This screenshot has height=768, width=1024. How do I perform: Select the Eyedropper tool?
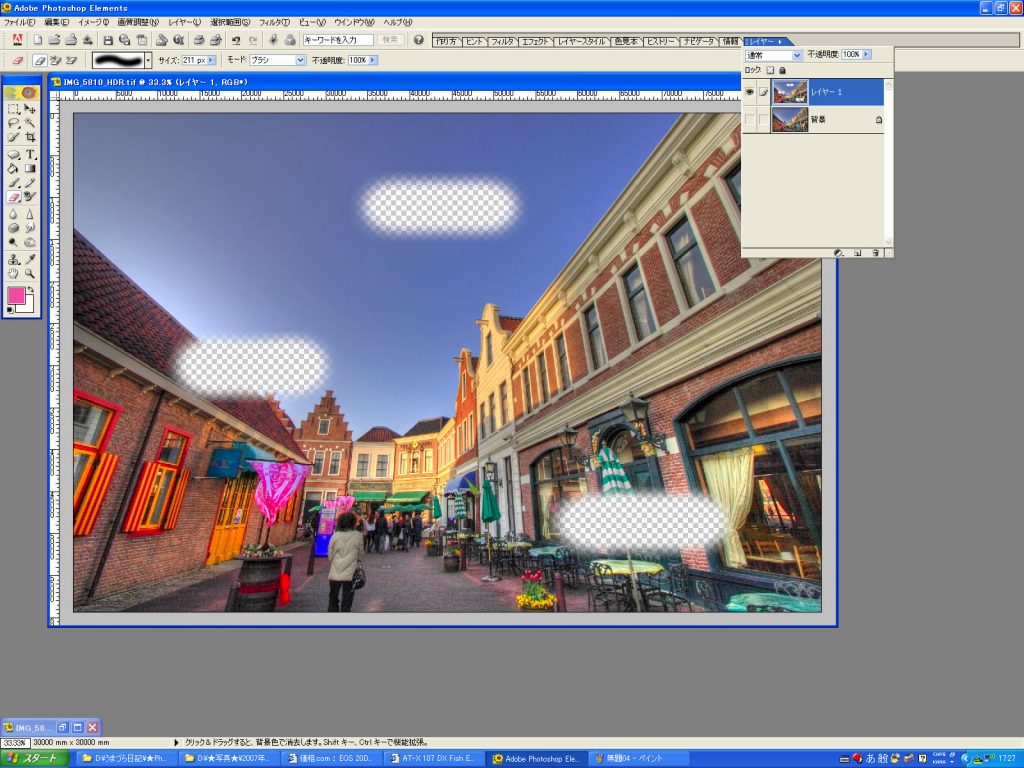tap(30, 260)
